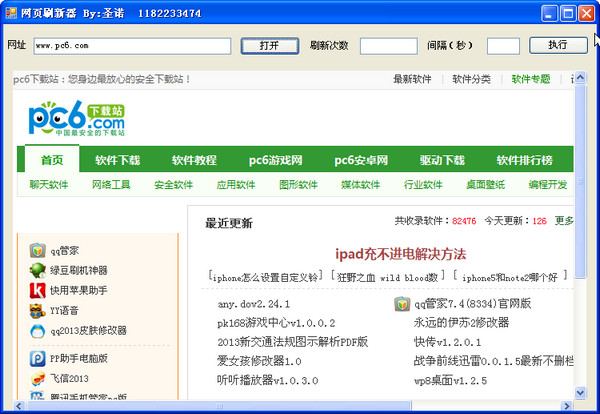
Task: Click the 飞信2013 icon in sidebar
Action: [37, 378]
